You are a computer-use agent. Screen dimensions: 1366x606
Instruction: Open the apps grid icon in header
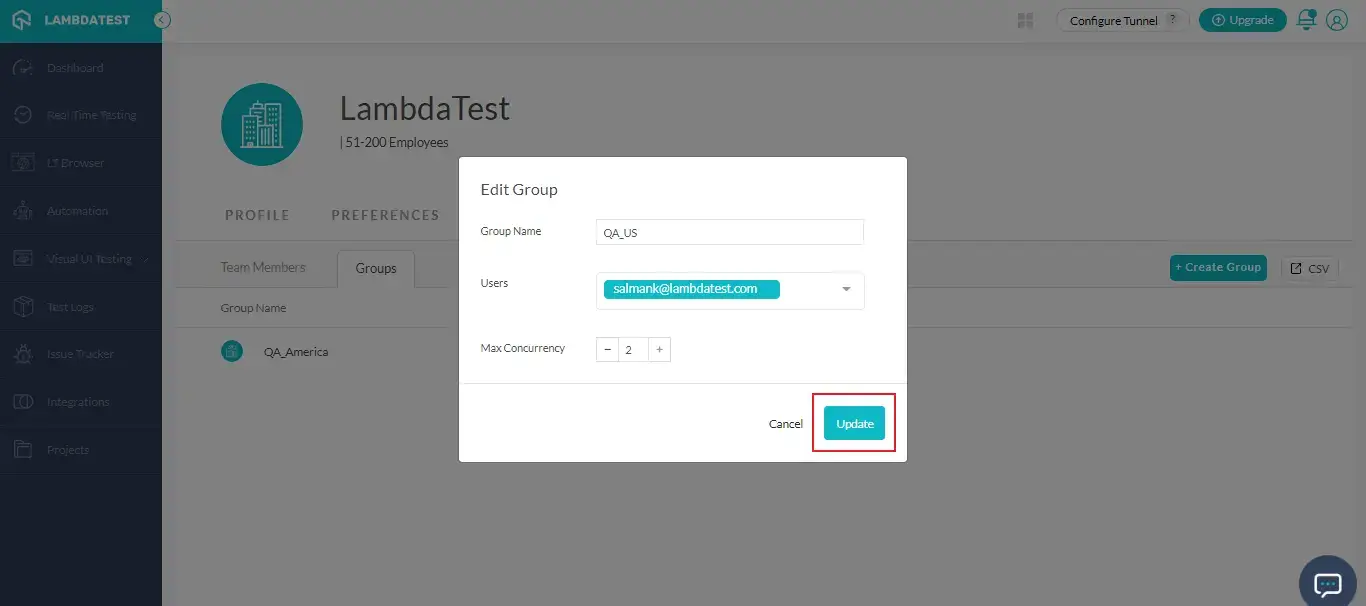pos(1025,21)
